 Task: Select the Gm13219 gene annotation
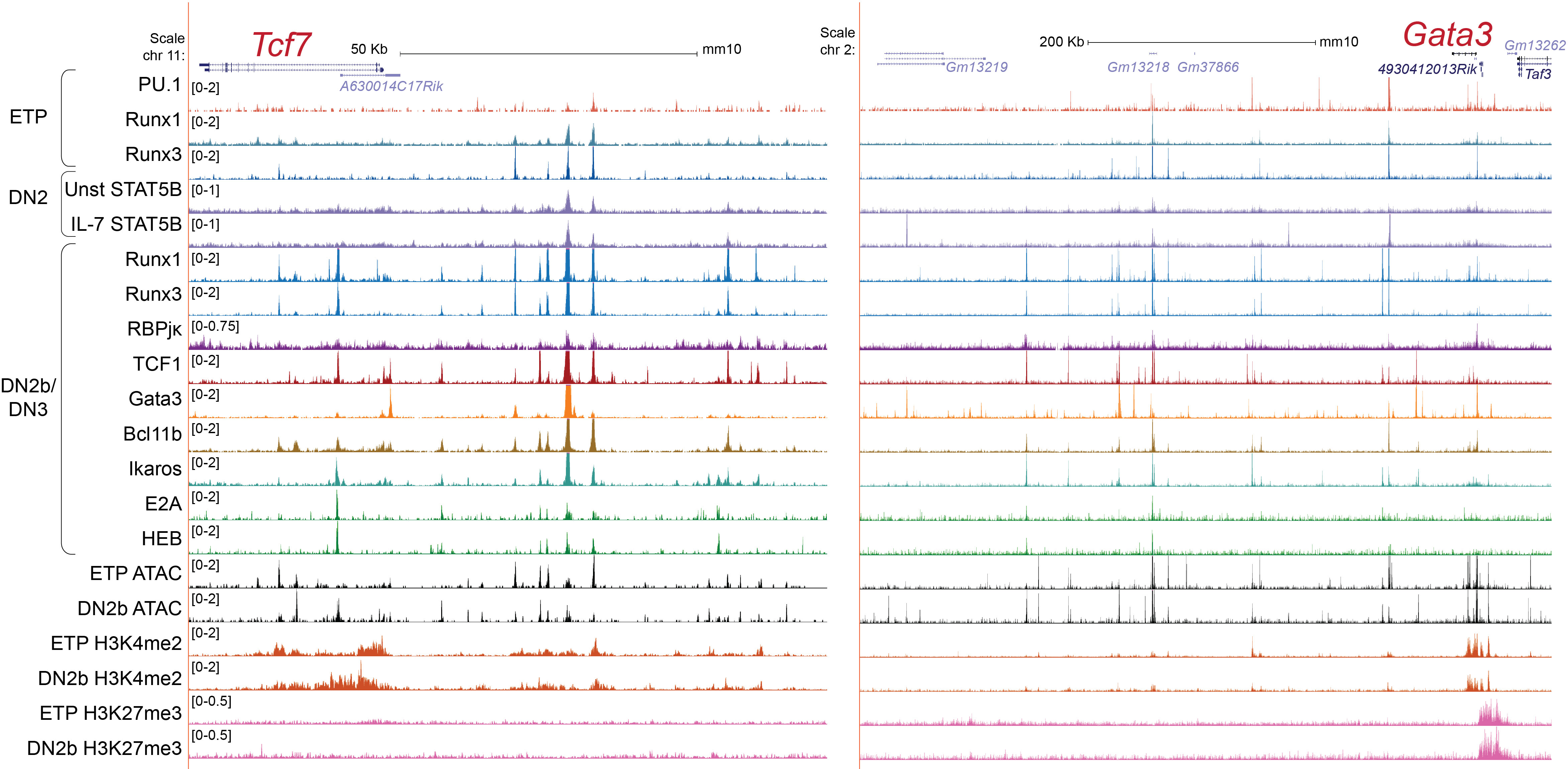[976, 67]
